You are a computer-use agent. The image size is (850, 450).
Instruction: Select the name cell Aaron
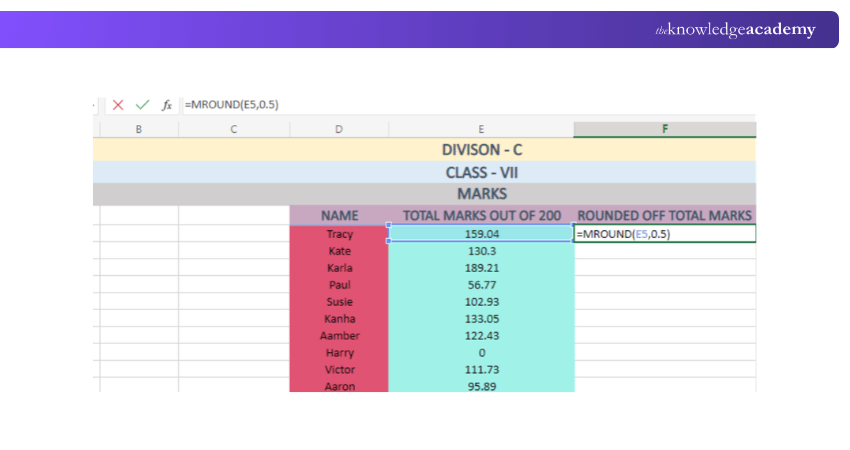(x=339, y=385)
